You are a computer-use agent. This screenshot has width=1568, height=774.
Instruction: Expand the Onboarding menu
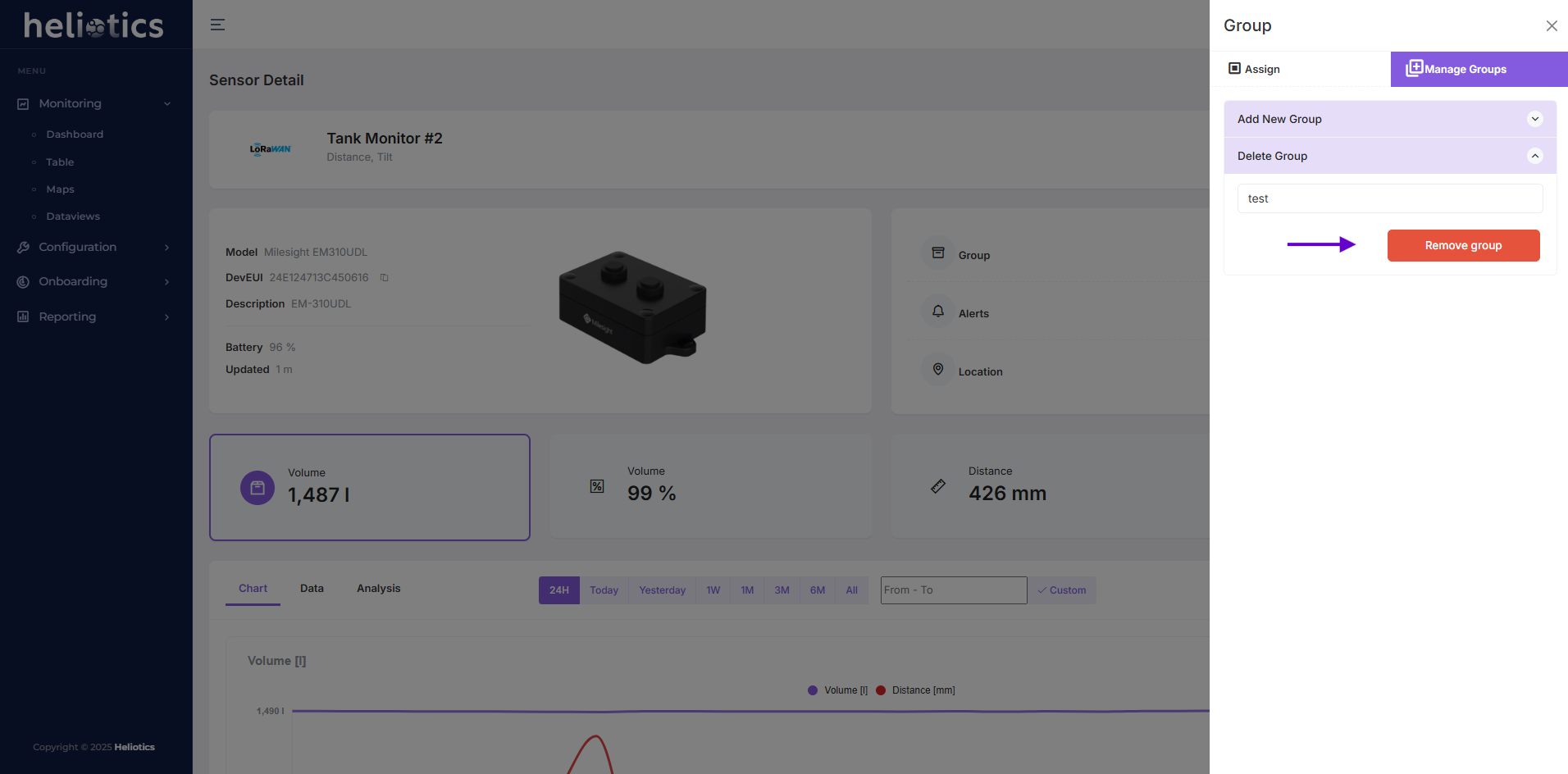(95, 281)
